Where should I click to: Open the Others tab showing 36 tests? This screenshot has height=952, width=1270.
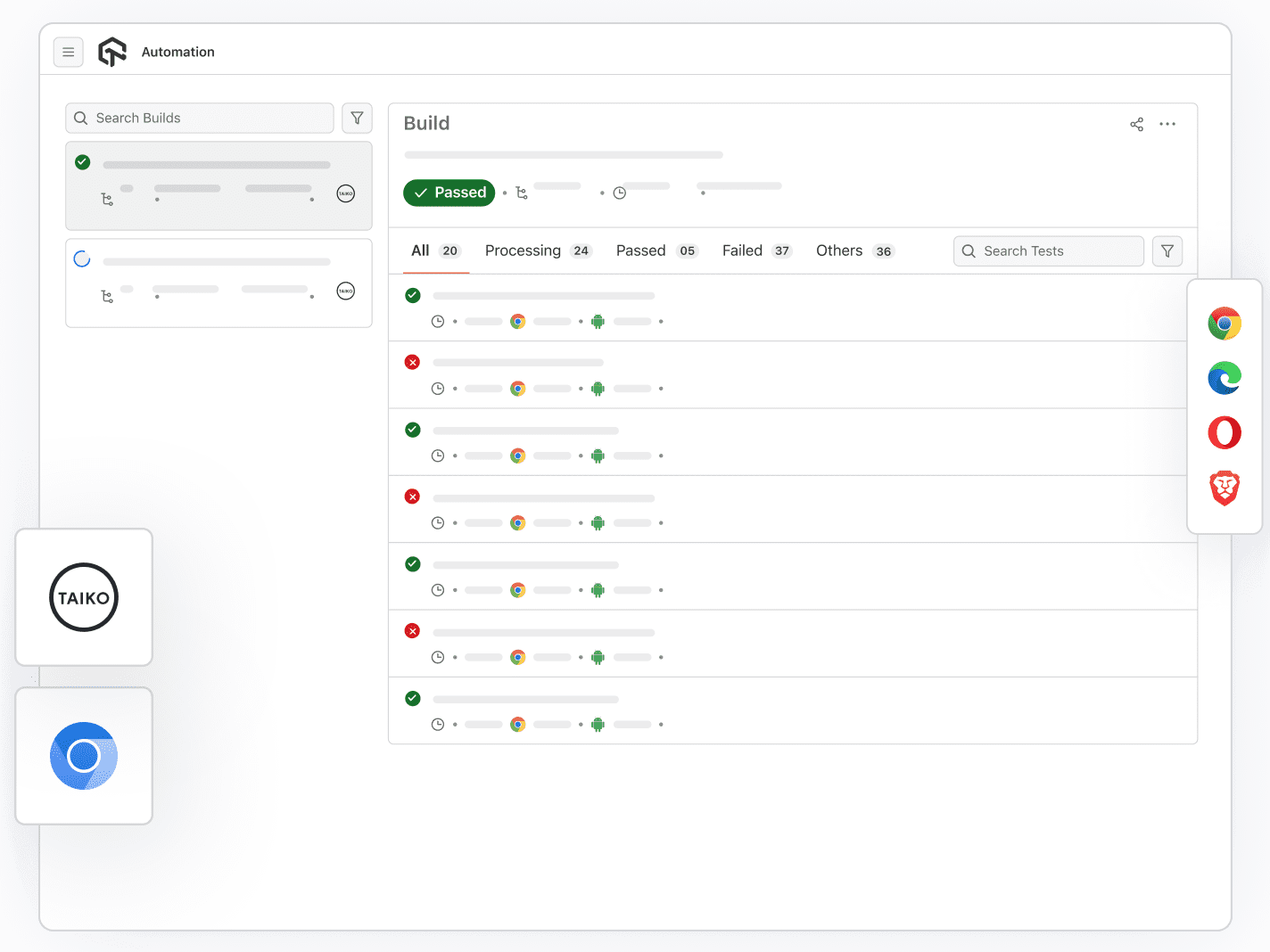[838, 250]
